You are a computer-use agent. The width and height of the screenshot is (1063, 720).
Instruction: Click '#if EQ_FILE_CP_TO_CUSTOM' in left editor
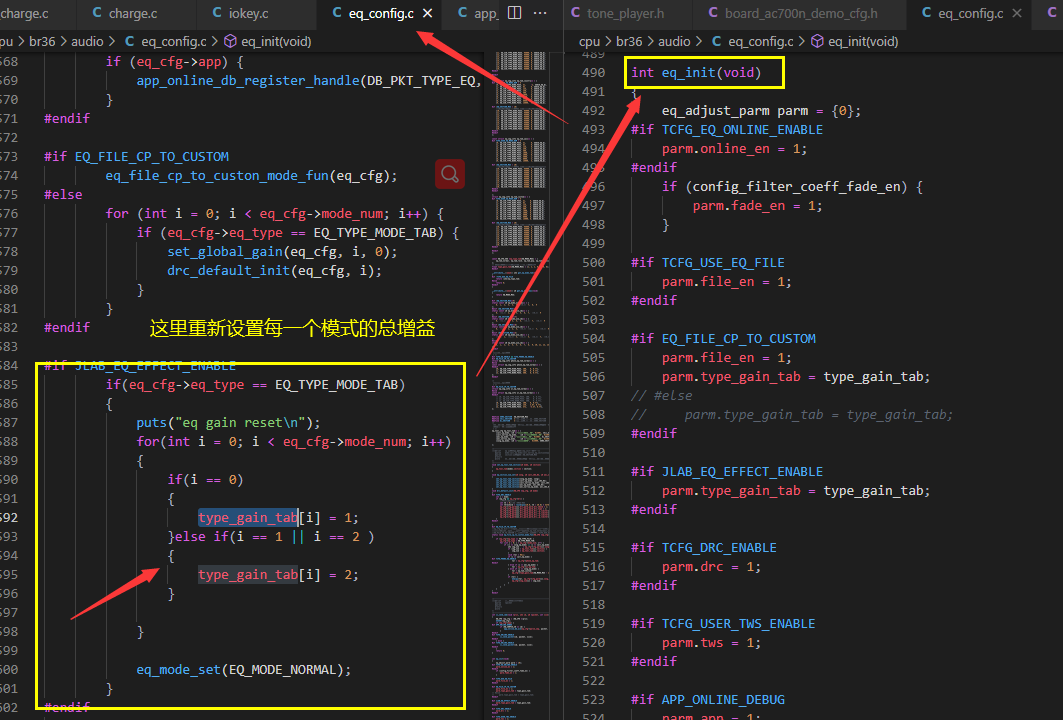pyautogui.click(x=136, y=157)
